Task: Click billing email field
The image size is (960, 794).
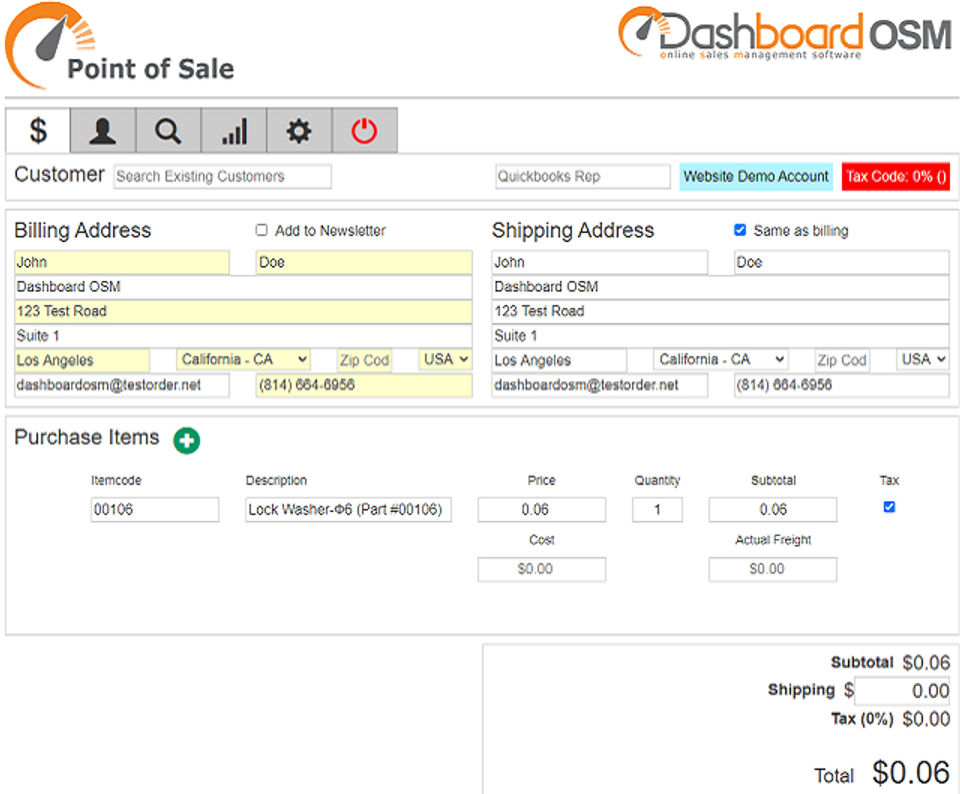Action: [122, 385]
